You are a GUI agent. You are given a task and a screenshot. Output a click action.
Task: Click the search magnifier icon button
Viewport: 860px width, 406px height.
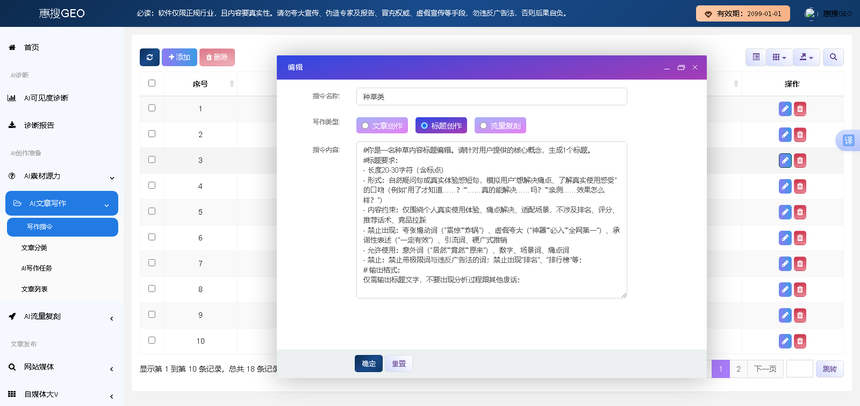[x=833, y=57]
